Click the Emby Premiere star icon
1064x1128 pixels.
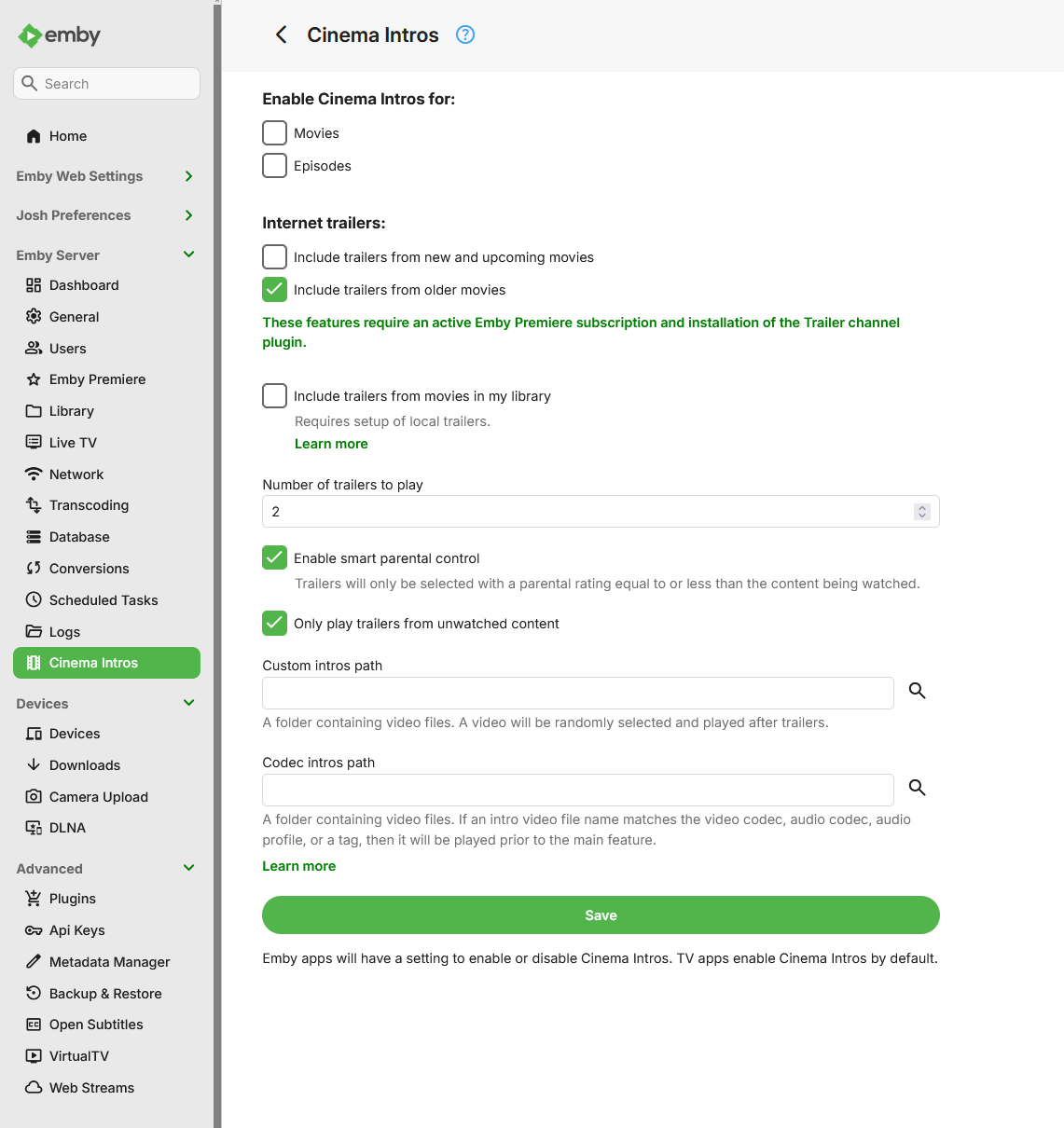34,379
